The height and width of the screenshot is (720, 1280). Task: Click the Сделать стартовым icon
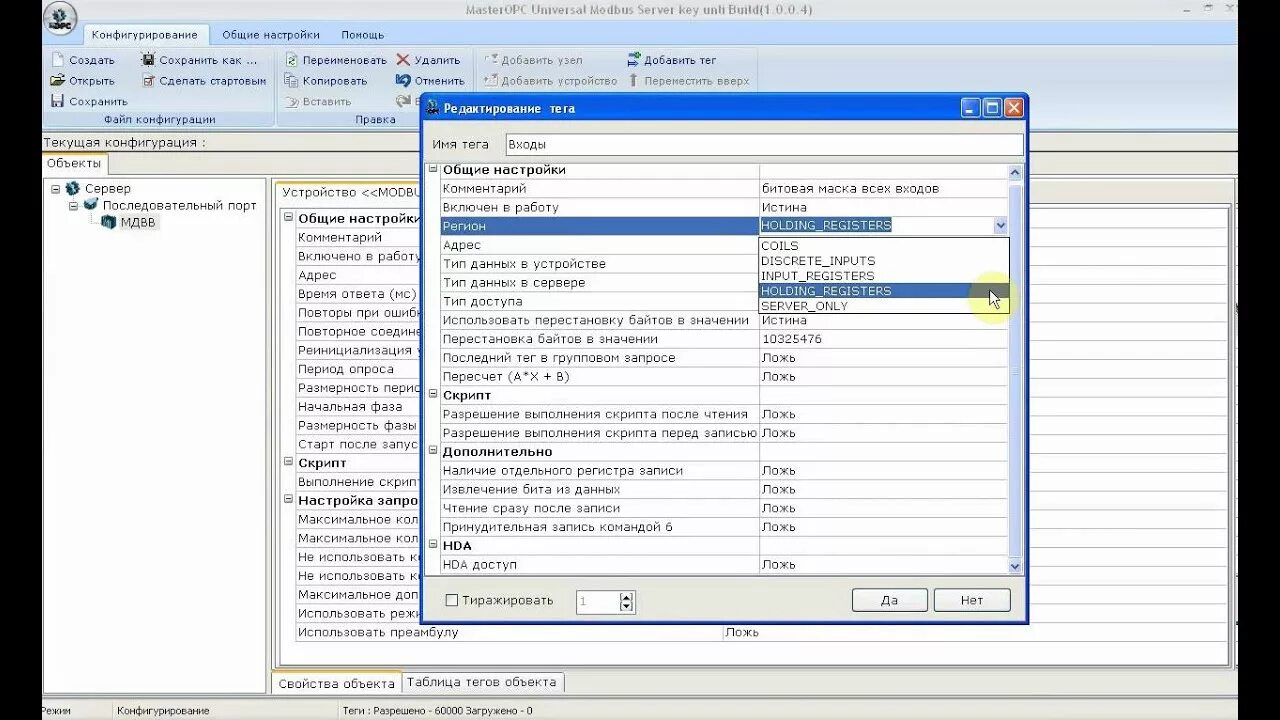[x=148, y=80]
